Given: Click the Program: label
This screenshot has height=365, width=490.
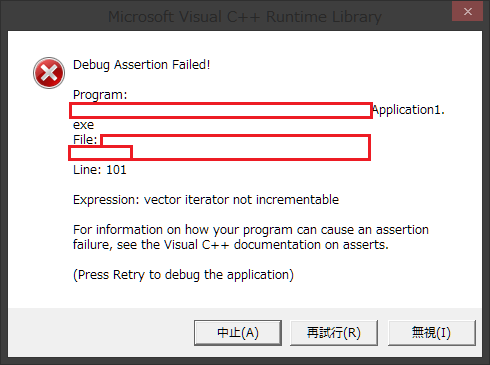Looking at the screenshot, I should pos(100,95).
